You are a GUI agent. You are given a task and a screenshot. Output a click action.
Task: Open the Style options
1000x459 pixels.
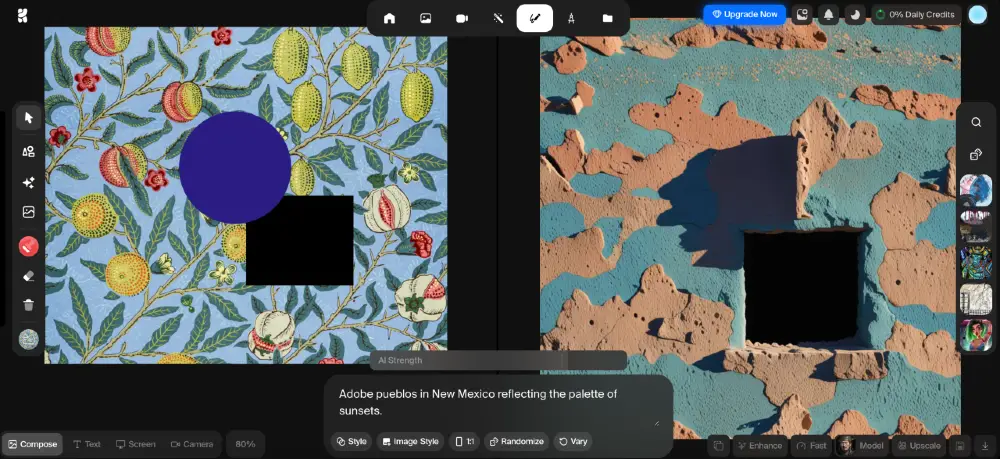pos(351,441)
